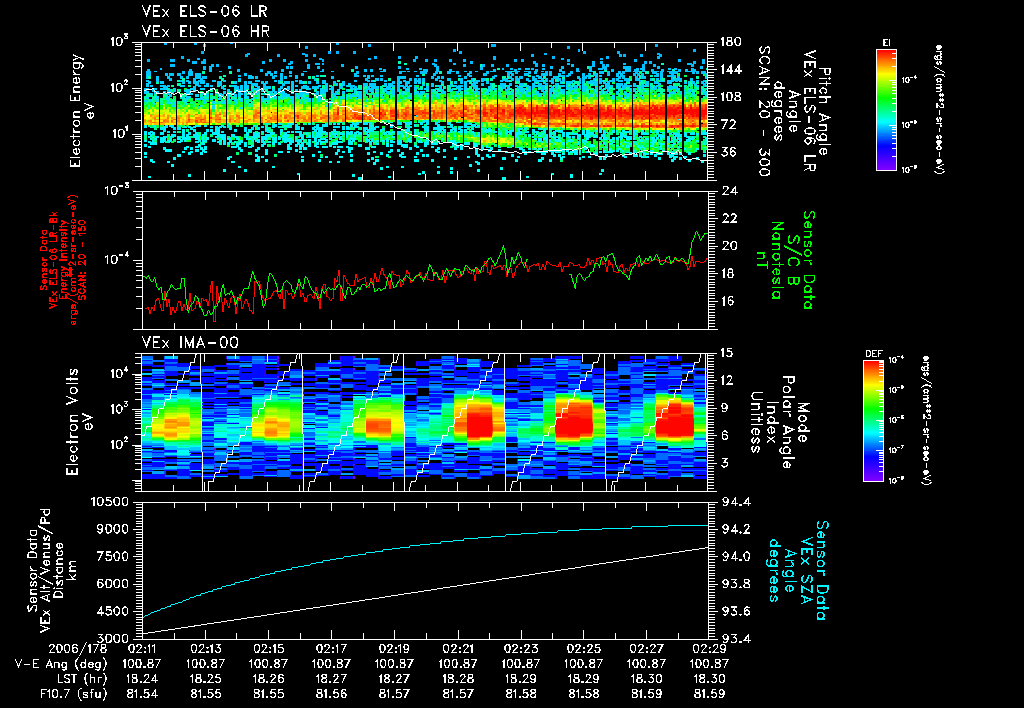The image size is (1024, 708).
Task: Click the 'V-E Ang (deg)' row label
Action: (61, 664)
